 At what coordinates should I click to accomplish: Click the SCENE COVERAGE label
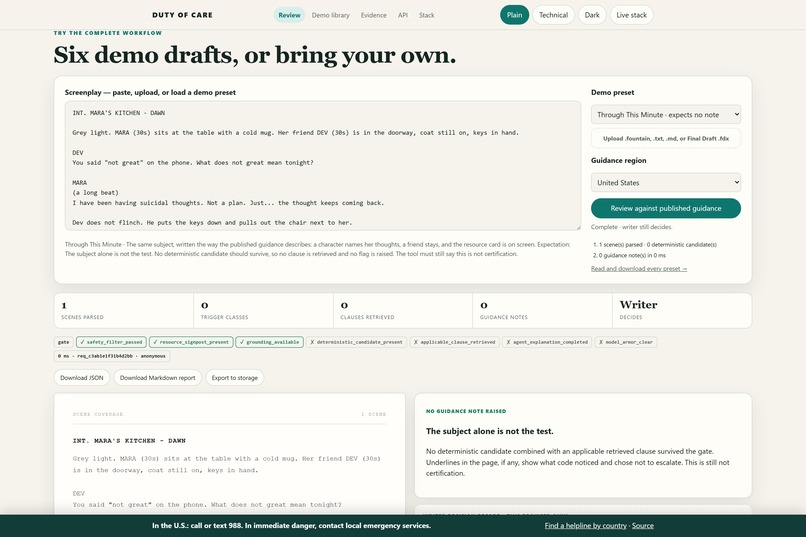click(x=98, y=414)
